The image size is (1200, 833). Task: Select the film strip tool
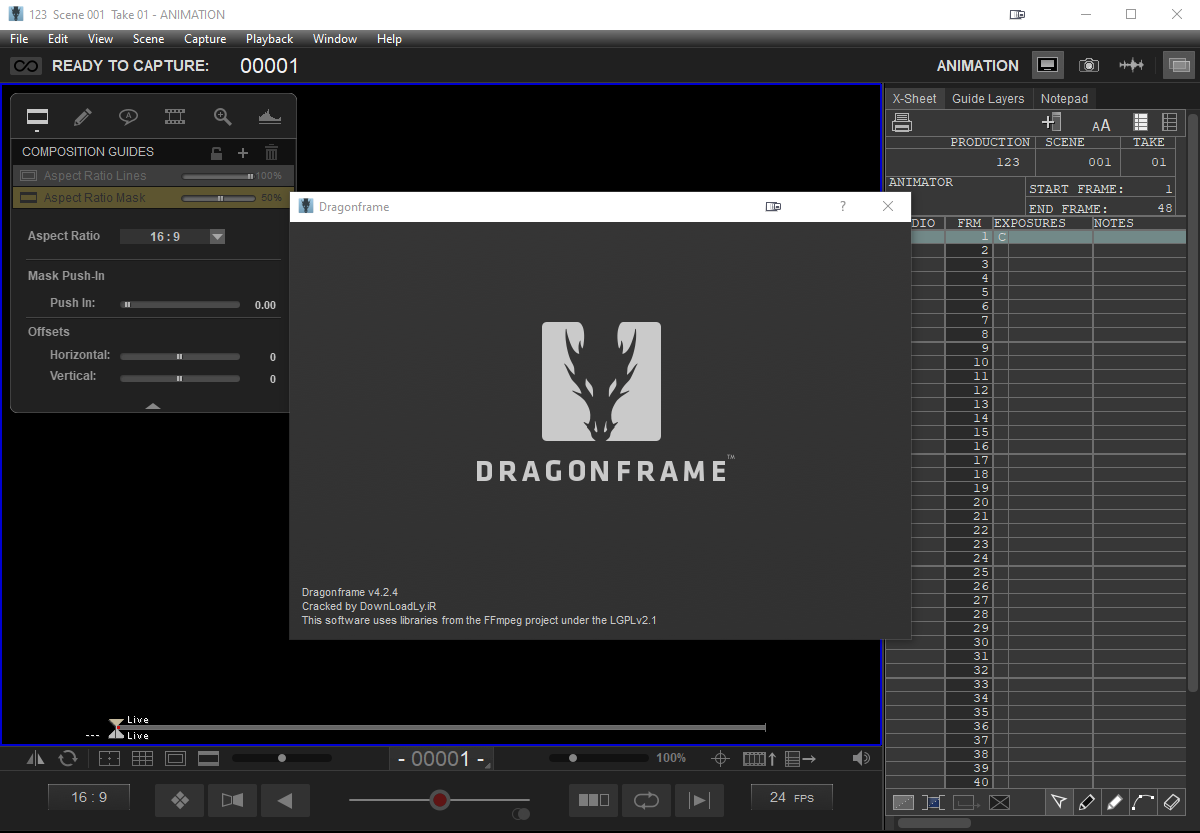coord(175,116)
